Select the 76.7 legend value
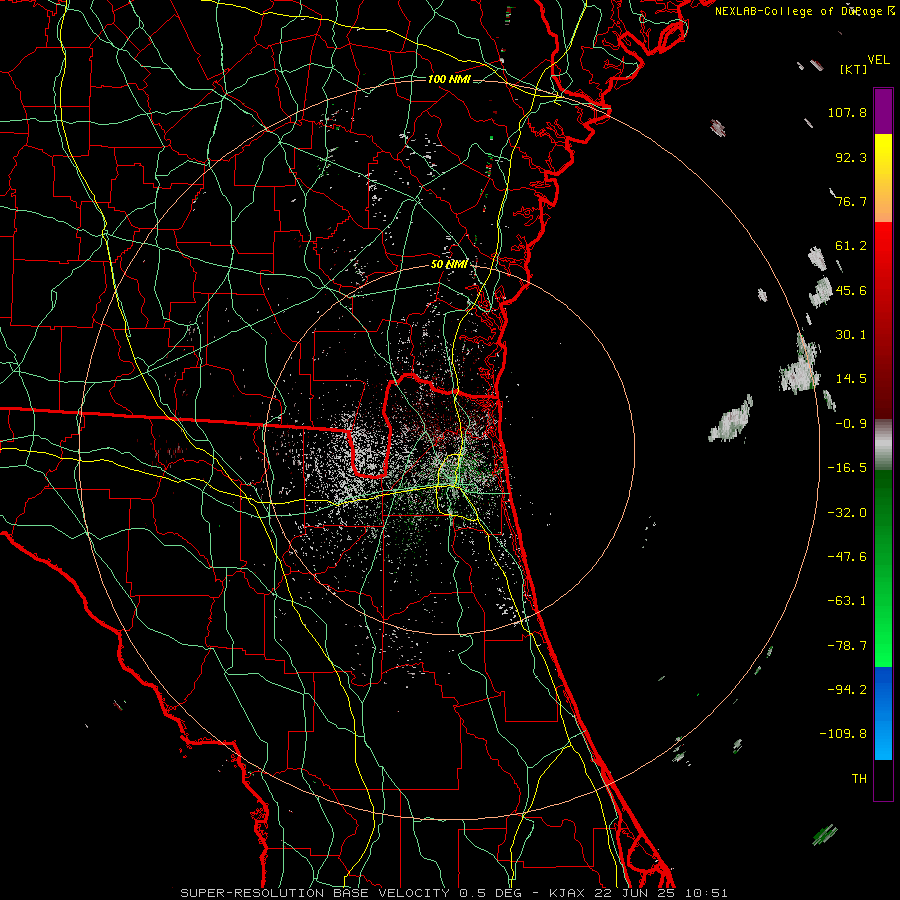900x900 pixels. tap(851, 201)
